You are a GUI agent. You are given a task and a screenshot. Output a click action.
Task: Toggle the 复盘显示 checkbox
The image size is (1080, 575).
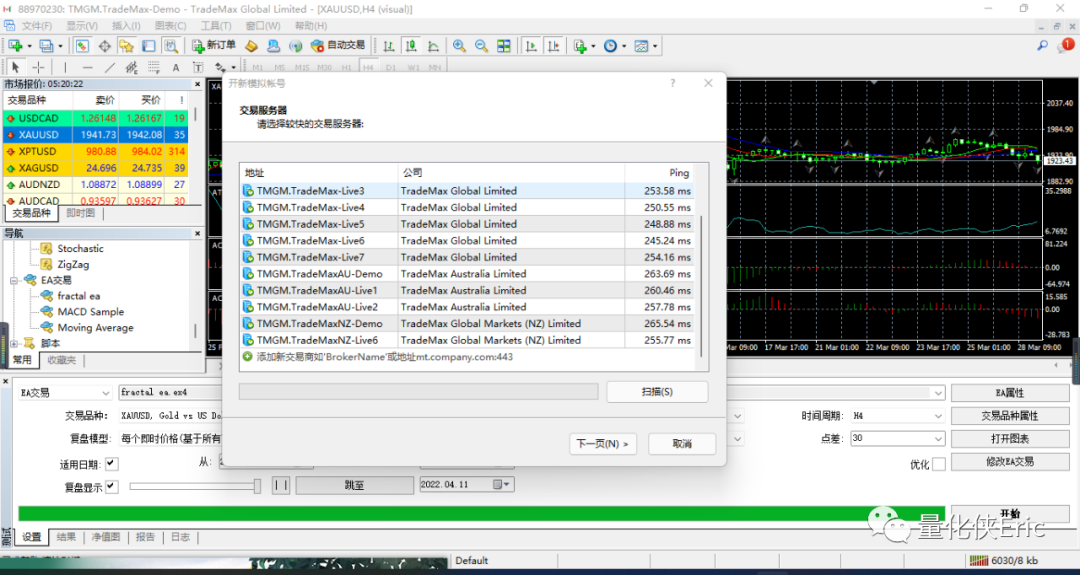[111, 486]
